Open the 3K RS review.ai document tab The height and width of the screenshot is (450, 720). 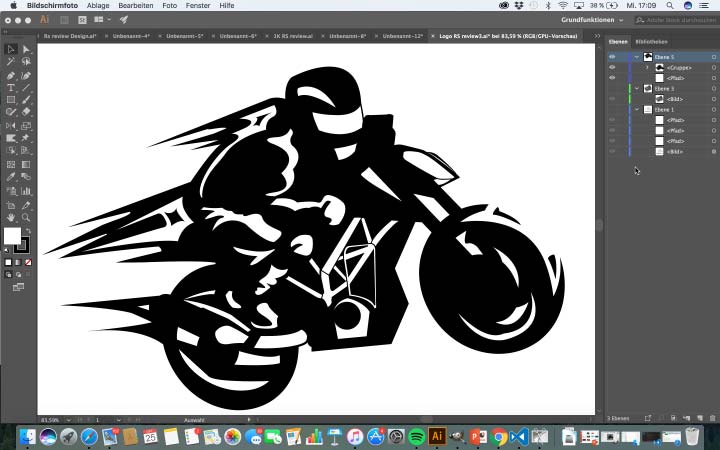(x=294, y=36)
